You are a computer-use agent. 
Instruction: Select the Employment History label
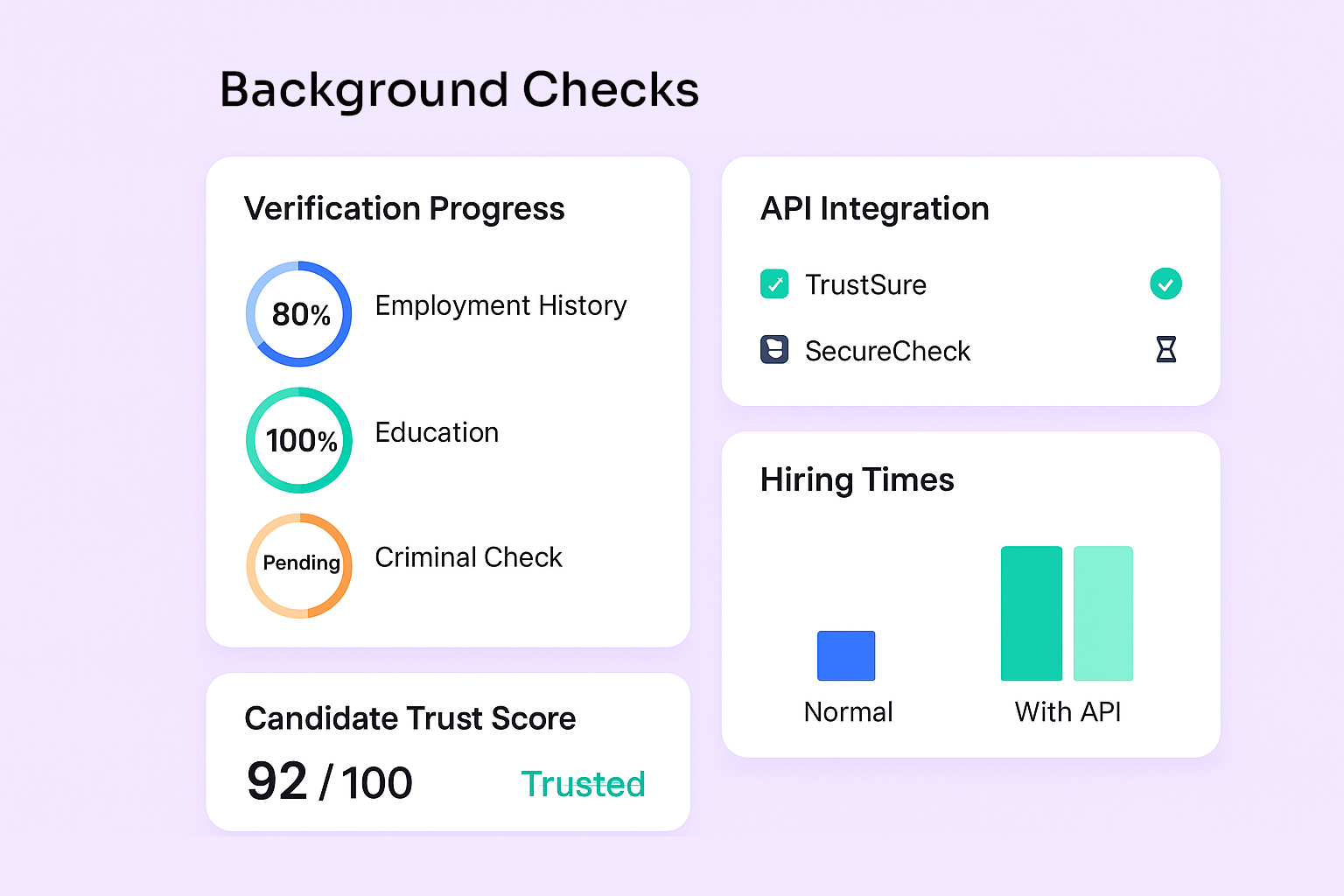500,305
